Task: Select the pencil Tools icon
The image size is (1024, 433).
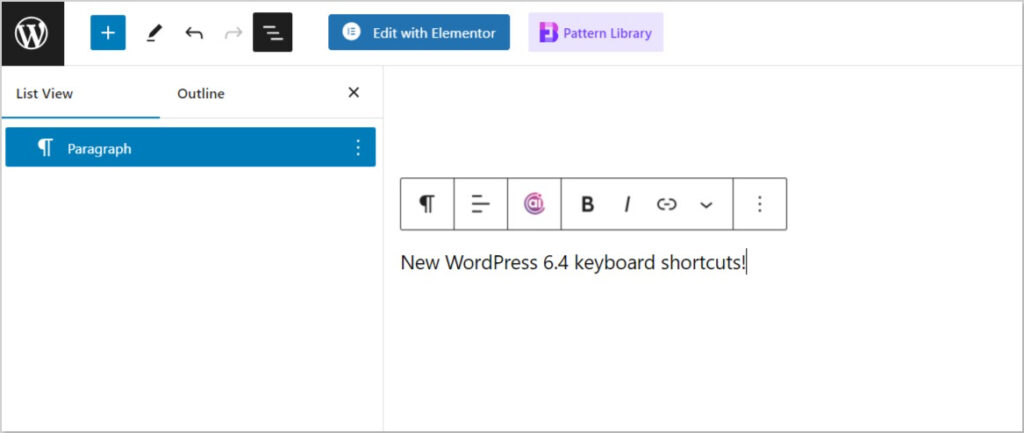Action: 153,33
